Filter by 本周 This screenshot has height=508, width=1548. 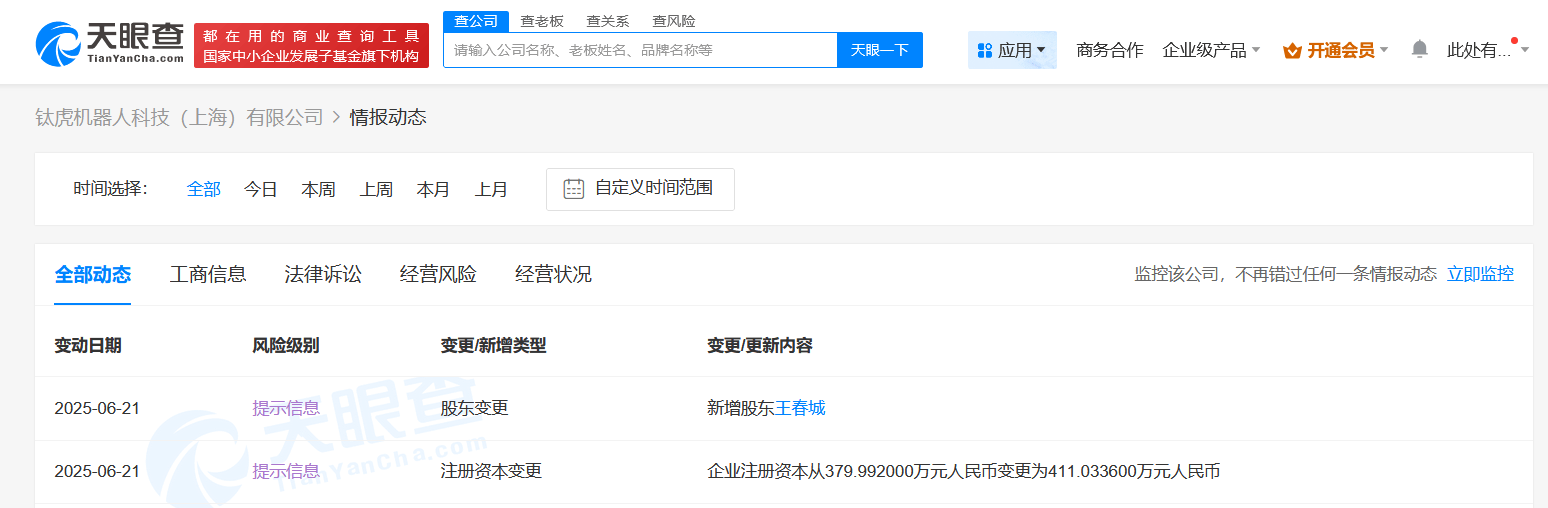coord(319,189)
